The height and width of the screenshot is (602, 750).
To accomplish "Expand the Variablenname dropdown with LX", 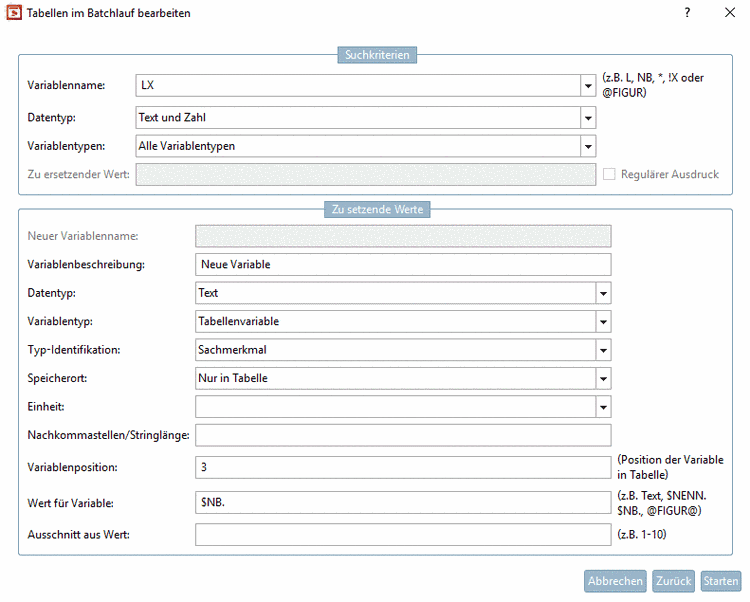I will (588, 85).
